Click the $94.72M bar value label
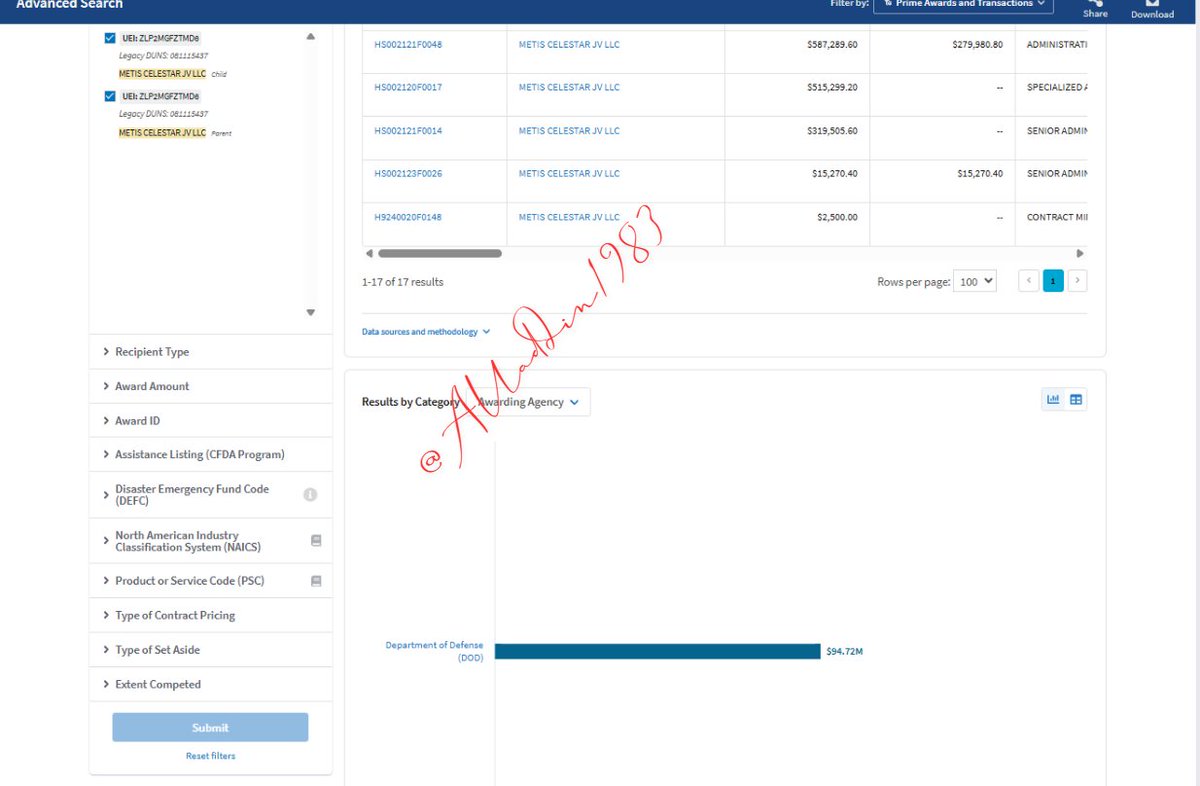 (x=844, y=652)
